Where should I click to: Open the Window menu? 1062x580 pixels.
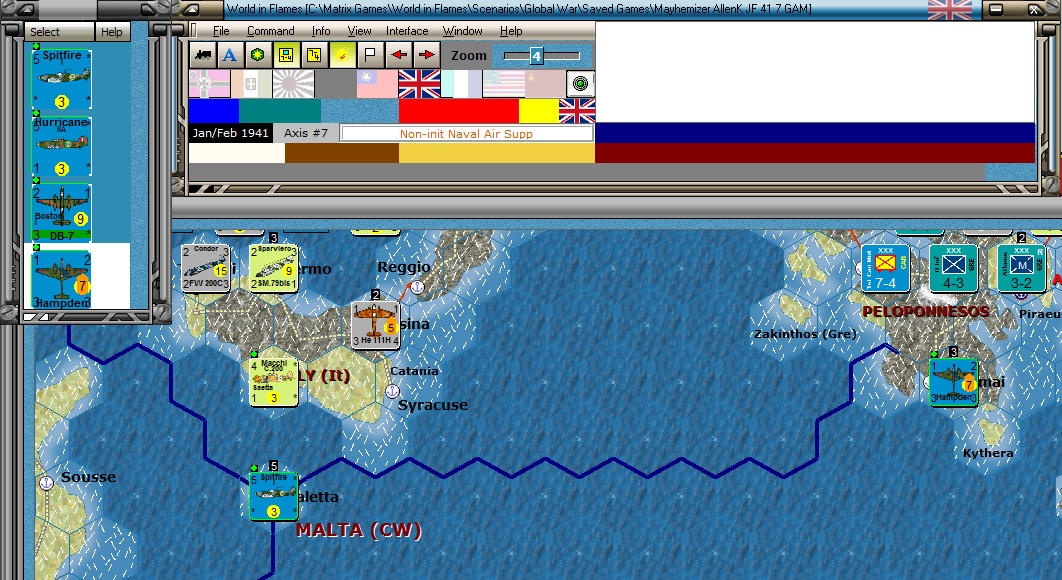coord(463,31)
